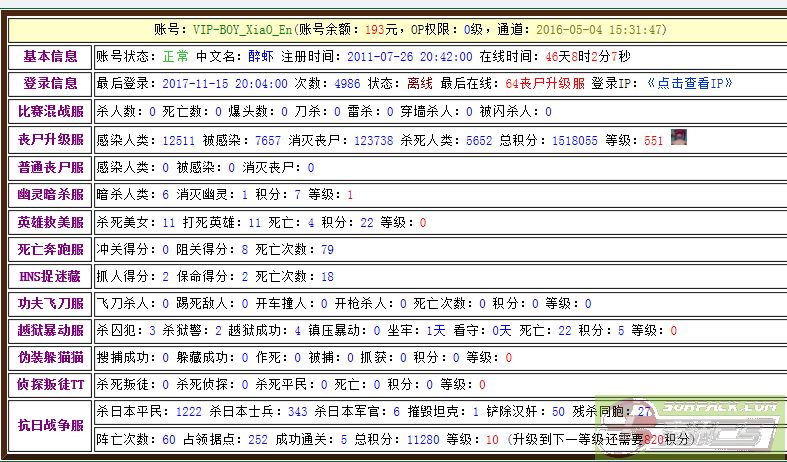The height and width of the screenshot is (462, 787).
Task: Click the 总积分 value 11280
Action: pos(423,440)
